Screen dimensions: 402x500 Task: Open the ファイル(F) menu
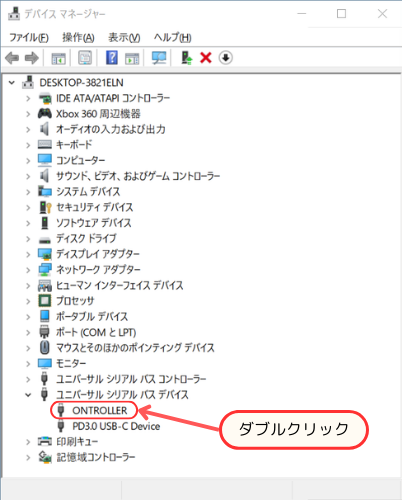(x=29, y=37)
